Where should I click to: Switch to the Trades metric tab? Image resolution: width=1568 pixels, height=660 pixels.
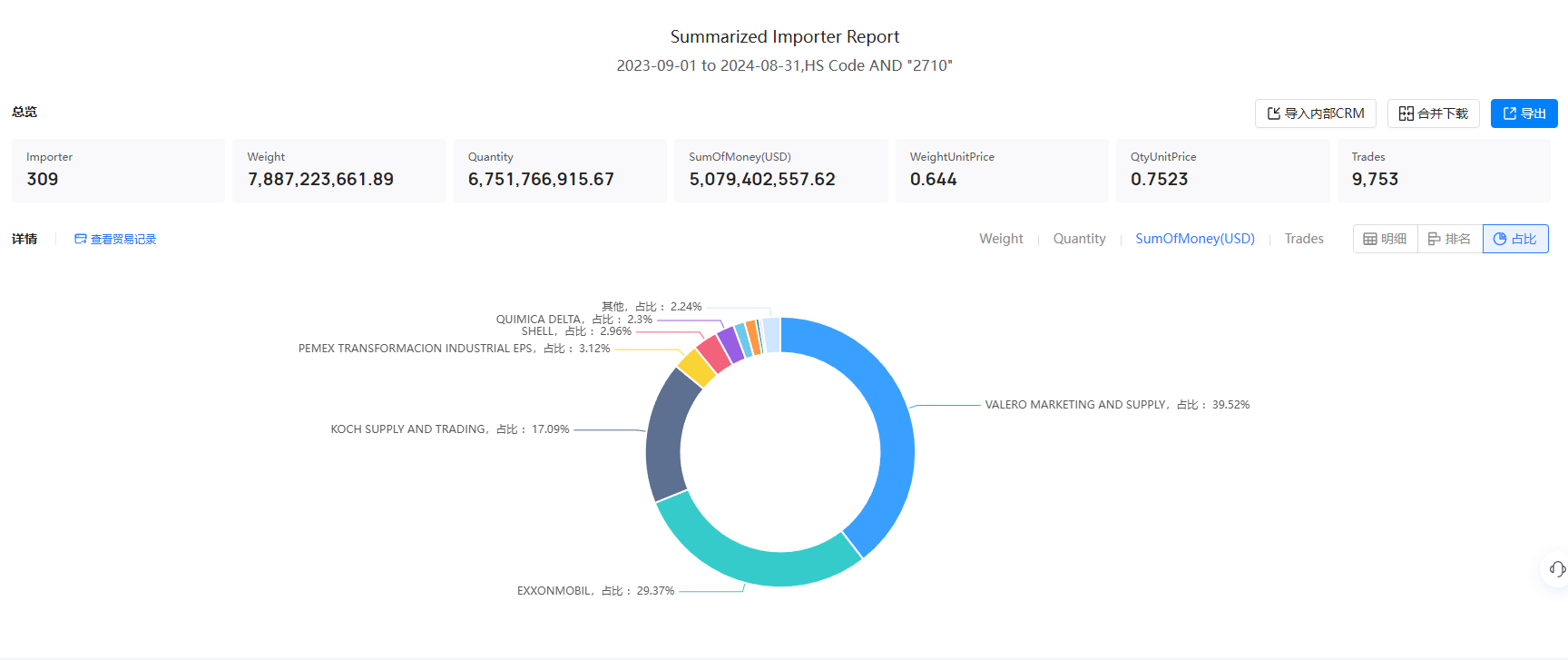(x=1304, y=239)
